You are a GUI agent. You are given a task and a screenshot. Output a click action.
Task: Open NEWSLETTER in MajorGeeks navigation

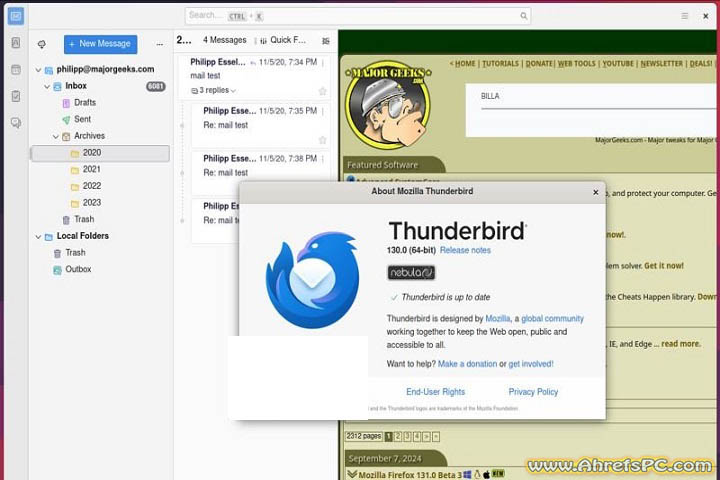(x=661, y=64)
